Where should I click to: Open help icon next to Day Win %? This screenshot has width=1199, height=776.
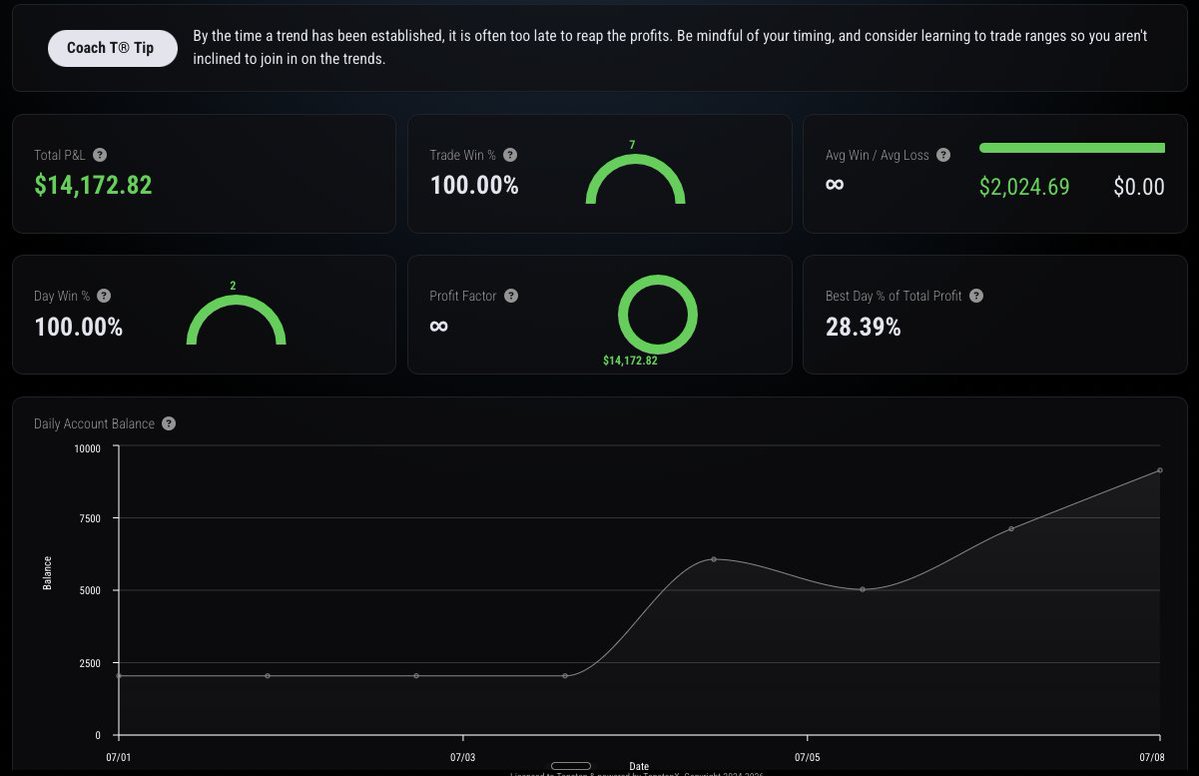(x=104, y=296)
